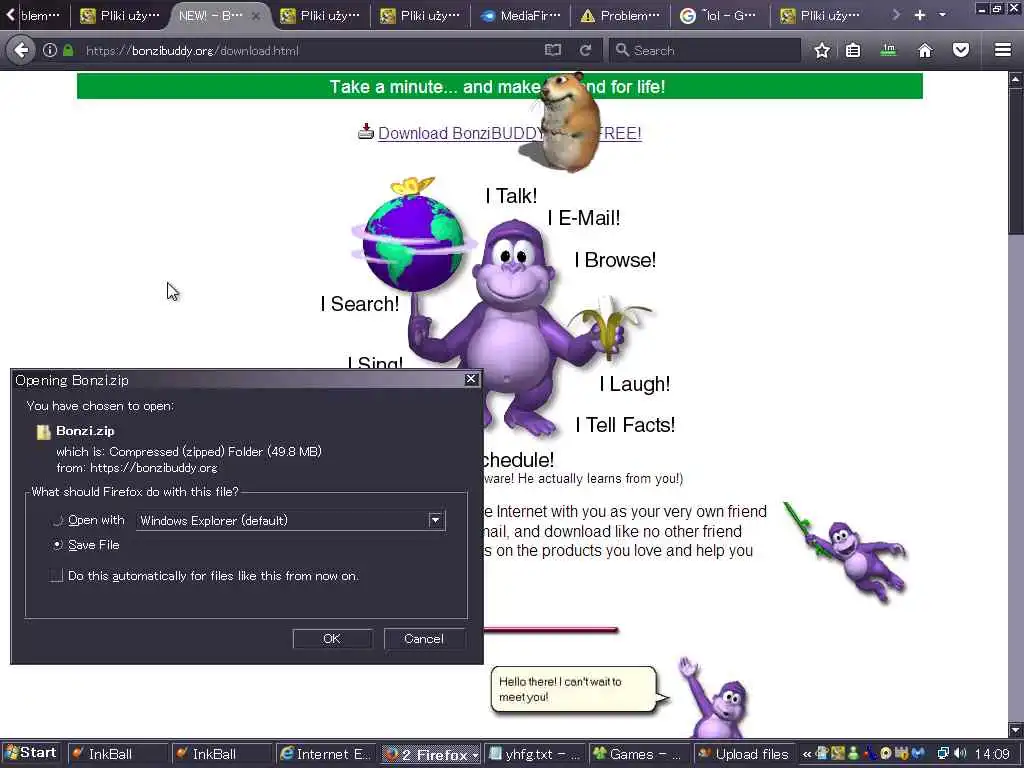The image size is (1024, 768).
Task: Reload the page with the refresh icon
Action: pos(585,50)
